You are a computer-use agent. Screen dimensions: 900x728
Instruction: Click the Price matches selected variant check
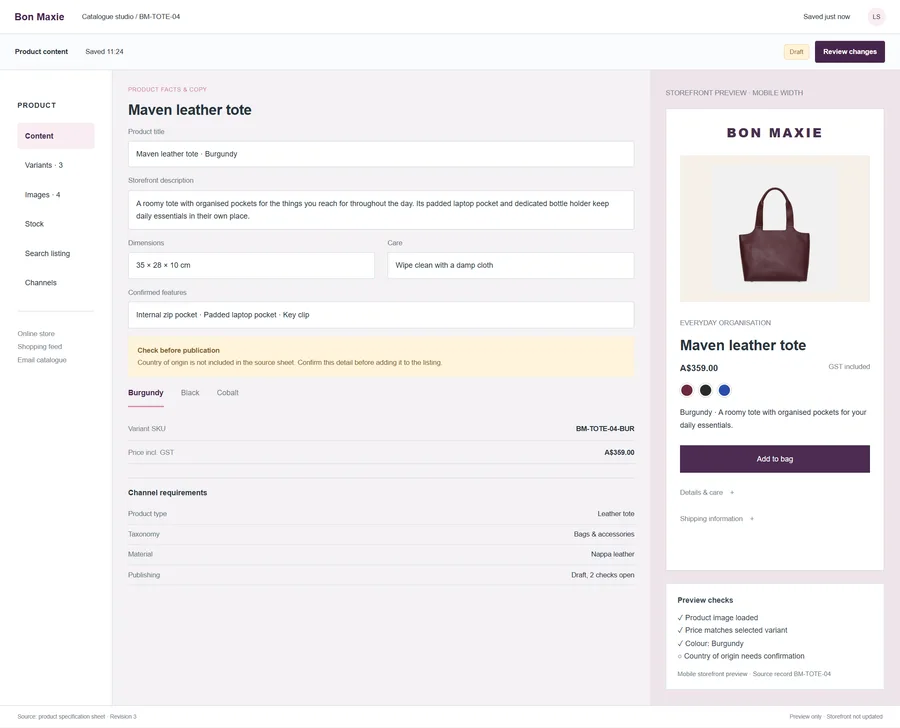coord(732,630)
